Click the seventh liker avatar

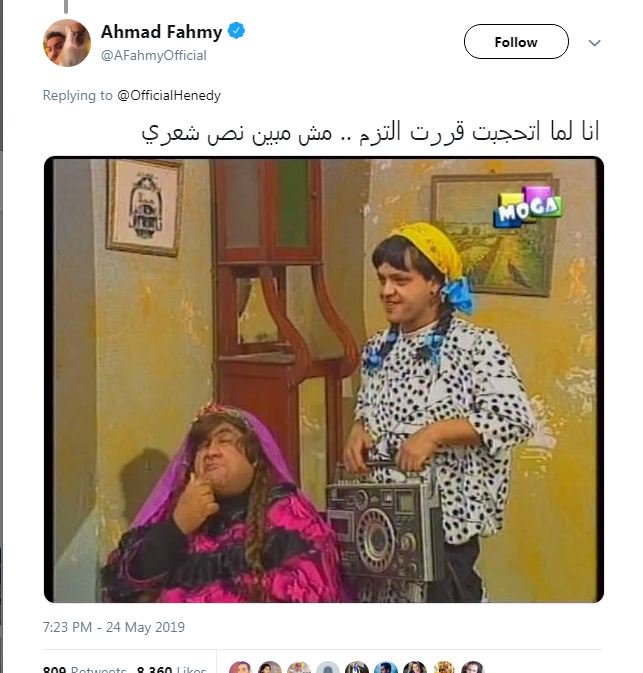(415, 667)
